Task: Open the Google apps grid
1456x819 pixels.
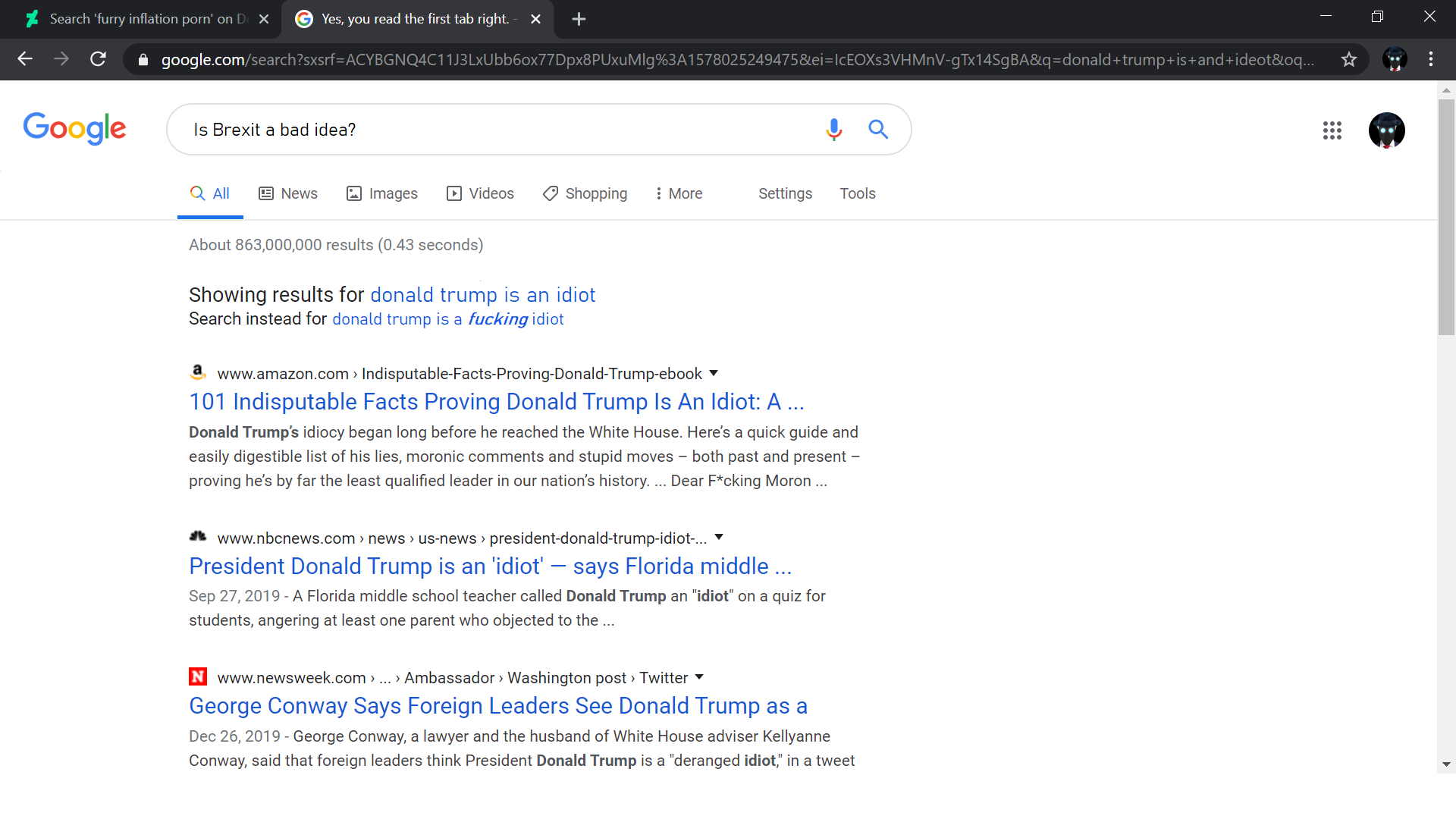Action: tap(1332, 130)
